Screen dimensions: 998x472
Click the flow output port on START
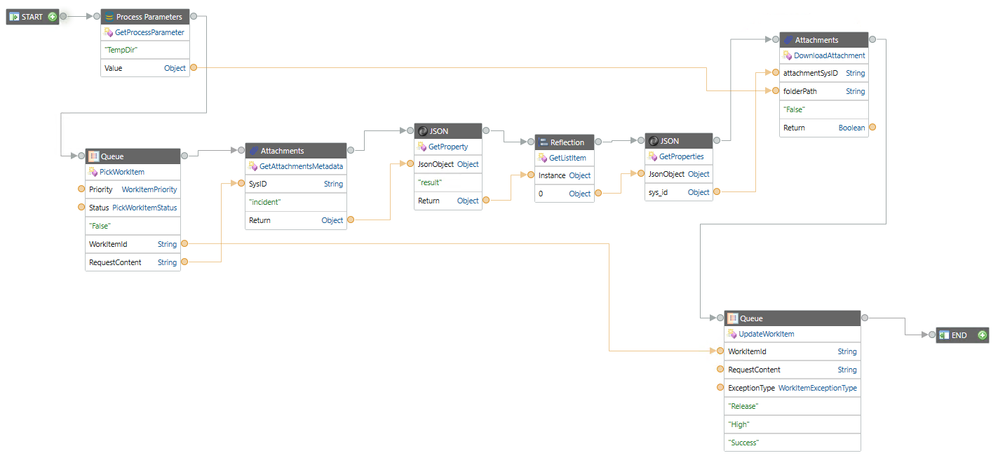point(64,17)
